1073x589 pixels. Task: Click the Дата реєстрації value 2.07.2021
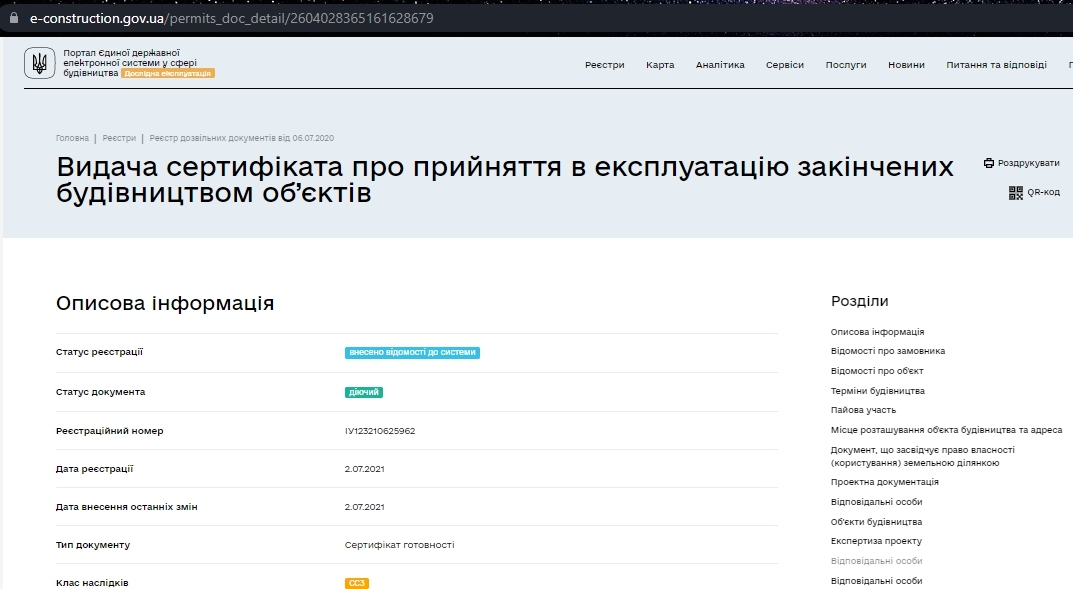point(364,469)
